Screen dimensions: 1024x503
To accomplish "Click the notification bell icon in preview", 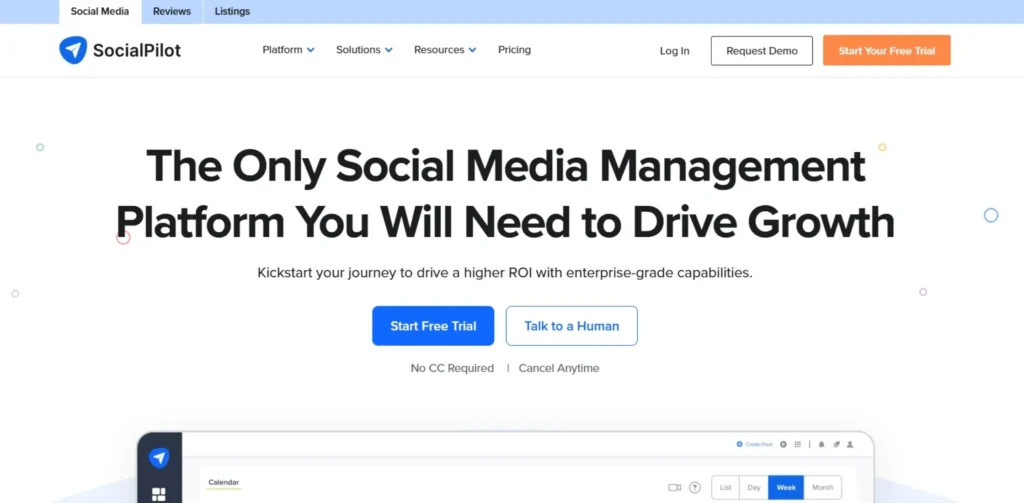I will [822, 444].
